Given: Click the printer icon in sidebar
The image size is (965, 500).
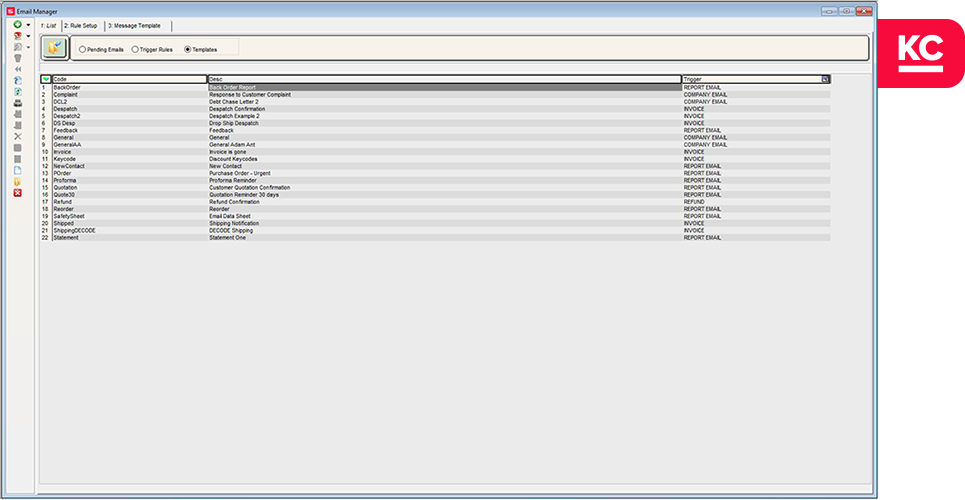Looking at the screenshot, I should pyautogui.click(x=18, y=103).
